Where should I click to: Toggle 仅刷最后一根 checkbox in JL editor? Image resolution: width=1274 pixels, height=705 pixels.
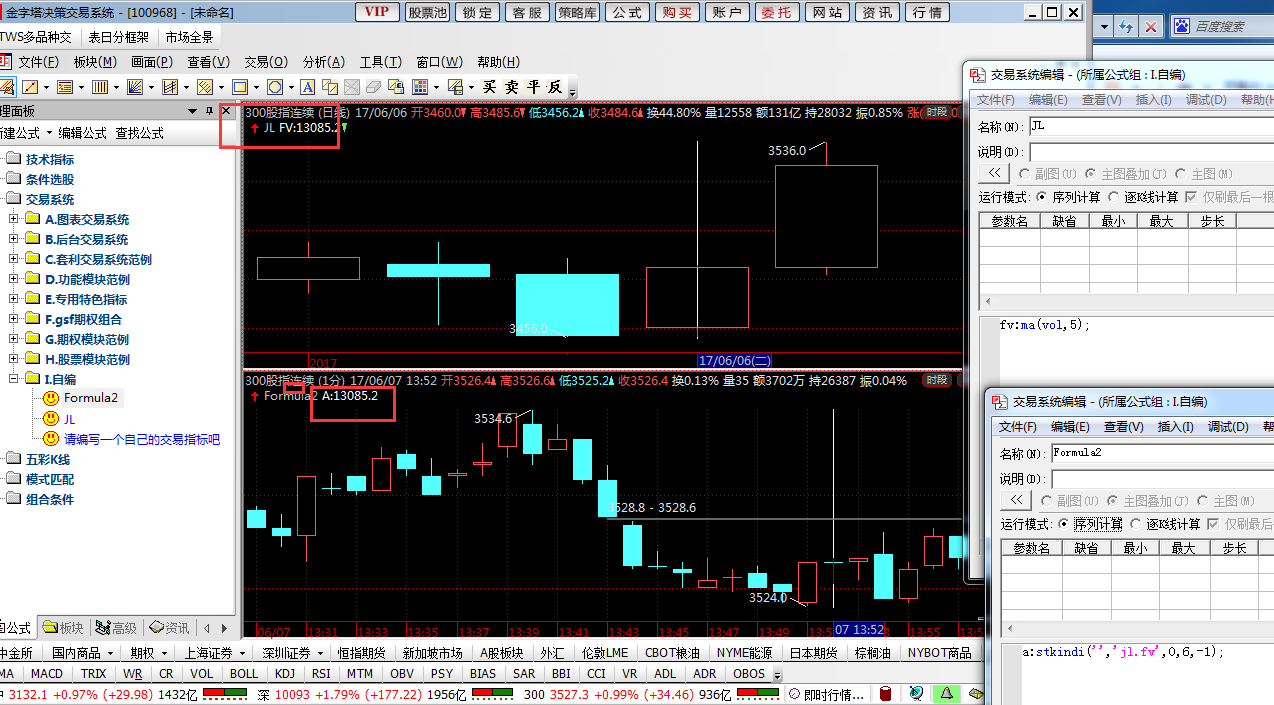1191,197
